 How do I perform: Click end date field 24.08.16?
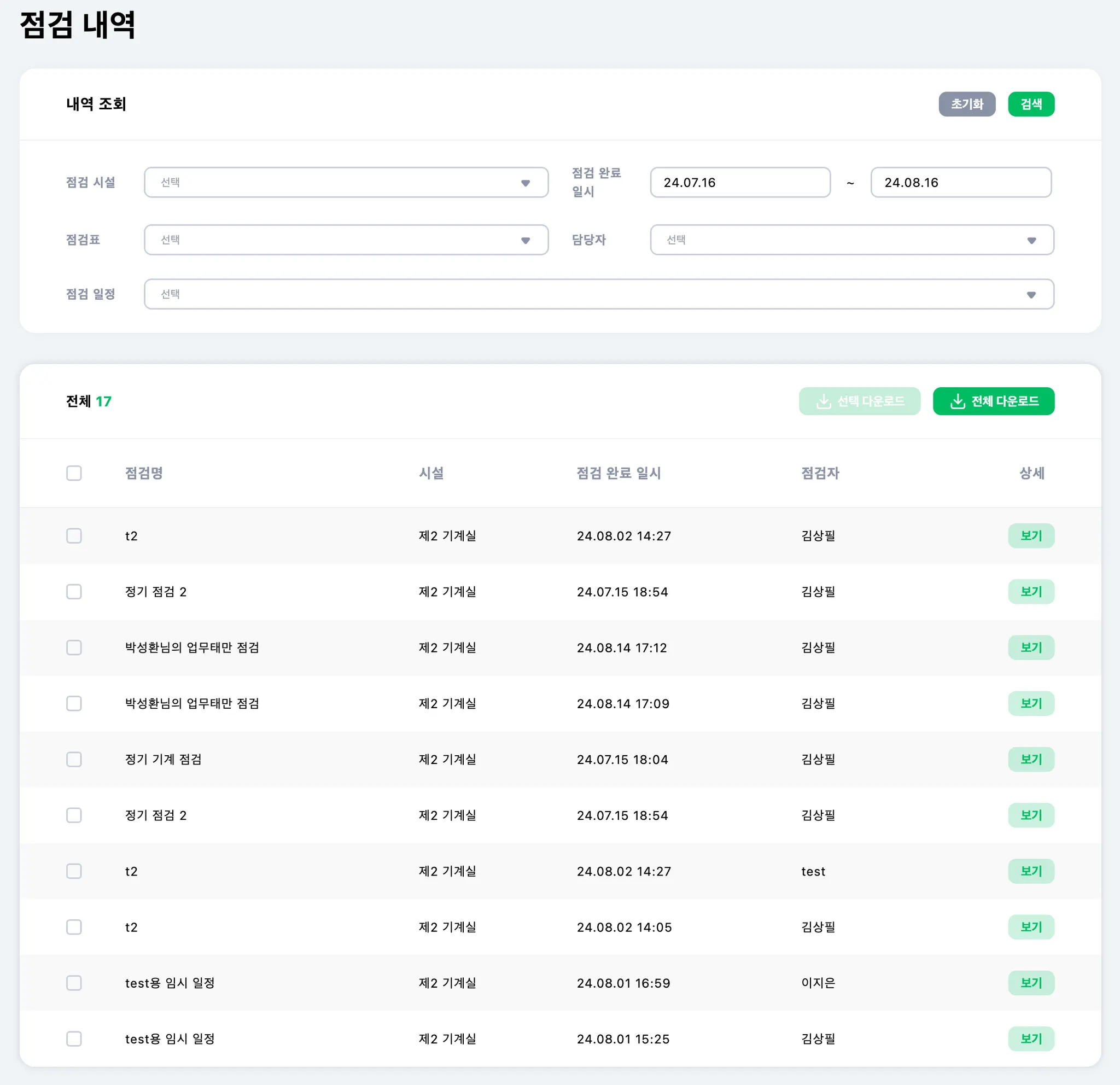coord(960,183)
